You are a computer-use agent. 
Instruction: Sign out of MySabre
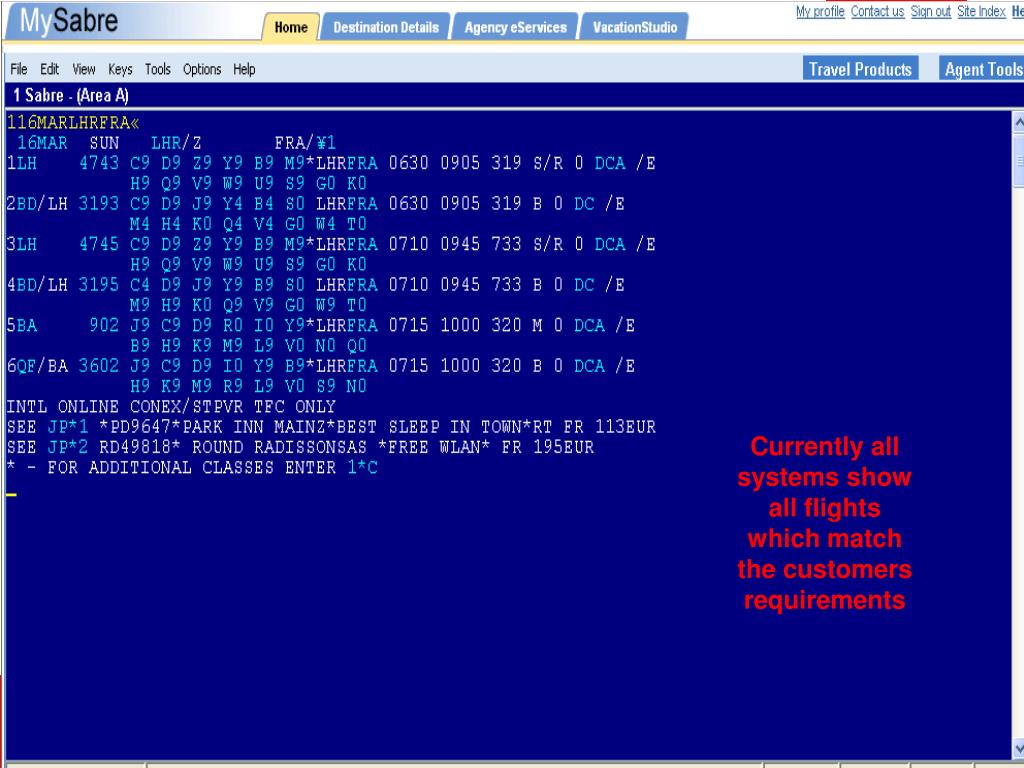pyautogui.click(x=931, y=11)
